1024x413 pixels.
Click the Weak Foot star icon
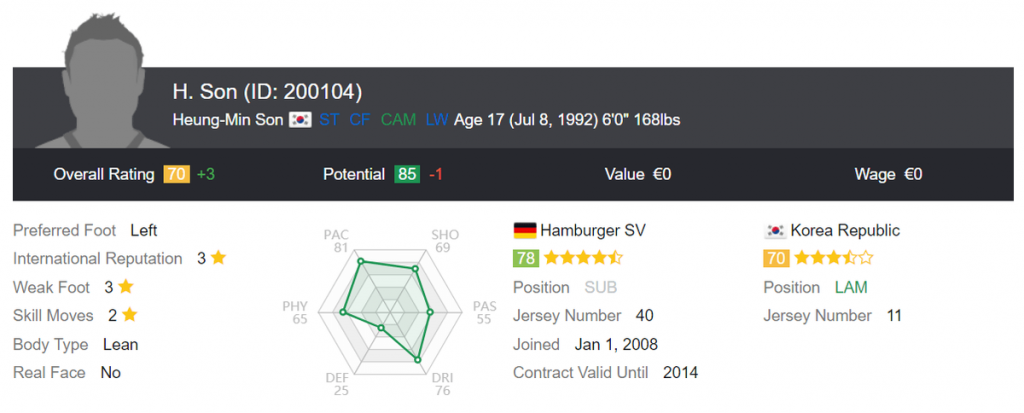coord(126,287)
